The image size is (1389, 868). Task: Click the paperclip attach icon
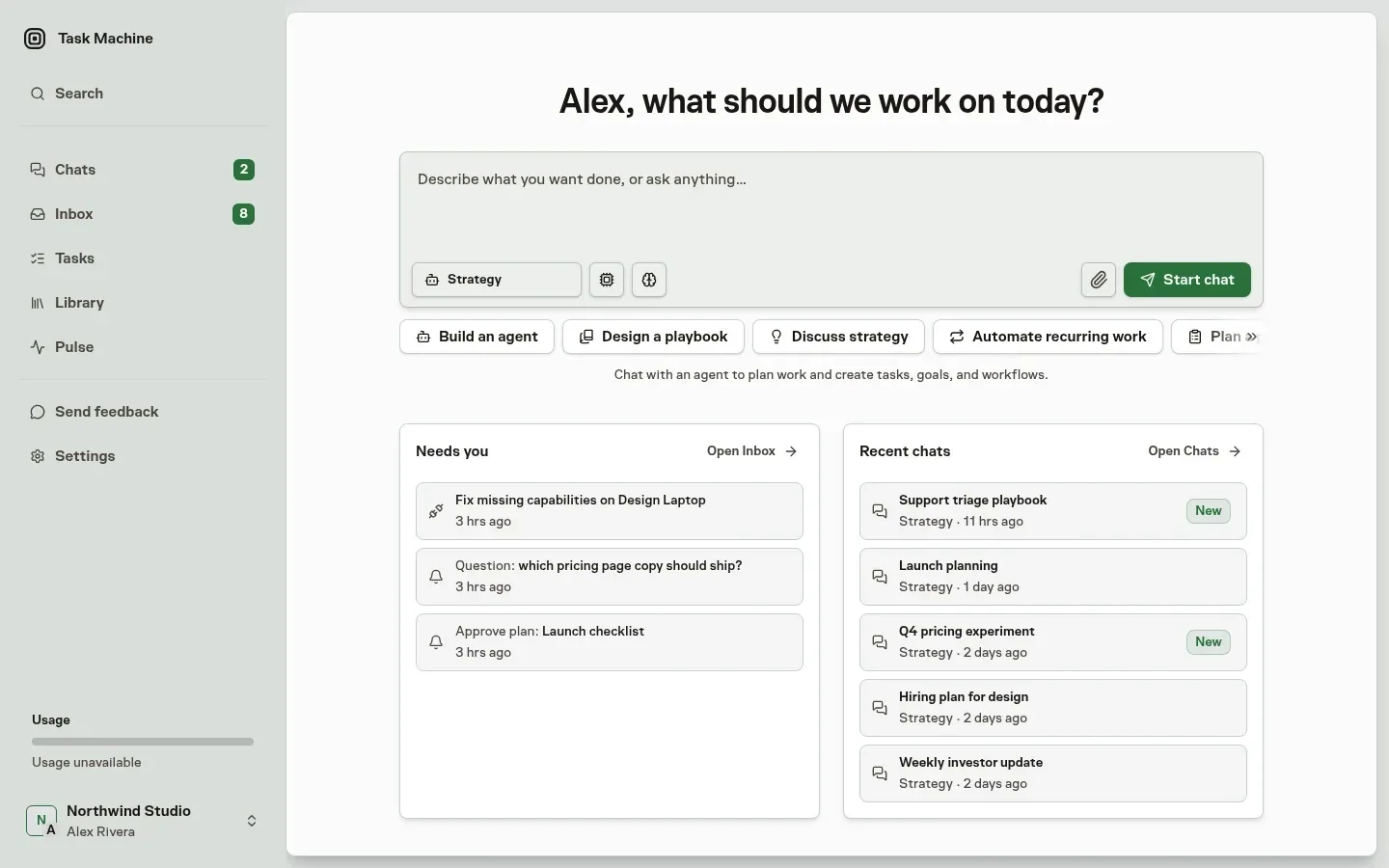click(x=1099, y=280)
